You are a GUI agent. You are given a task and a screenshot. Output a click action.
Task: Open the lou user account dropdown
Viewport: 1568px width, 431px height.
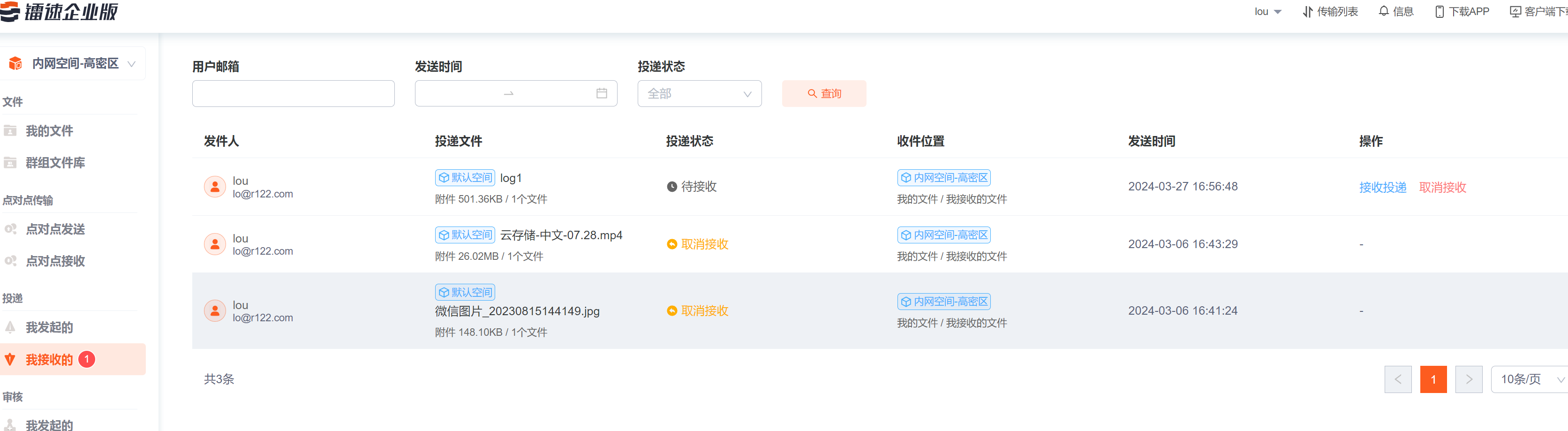pyautogui.click(x=1267, y=12)
